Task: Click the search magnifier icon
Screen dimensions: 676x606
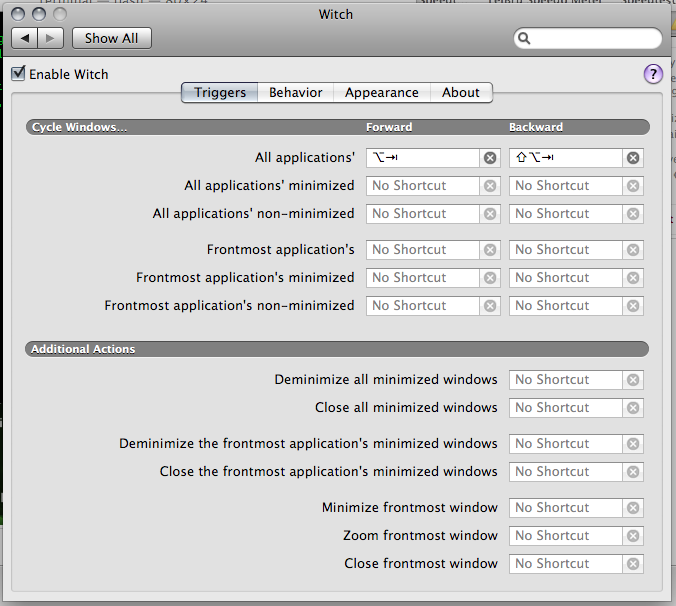Action: [x=524, y=39]
